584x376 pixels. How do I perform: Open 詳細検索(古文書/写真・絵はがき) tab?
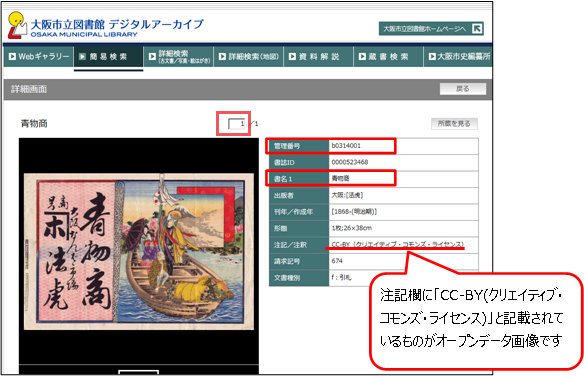click(179, 57)
